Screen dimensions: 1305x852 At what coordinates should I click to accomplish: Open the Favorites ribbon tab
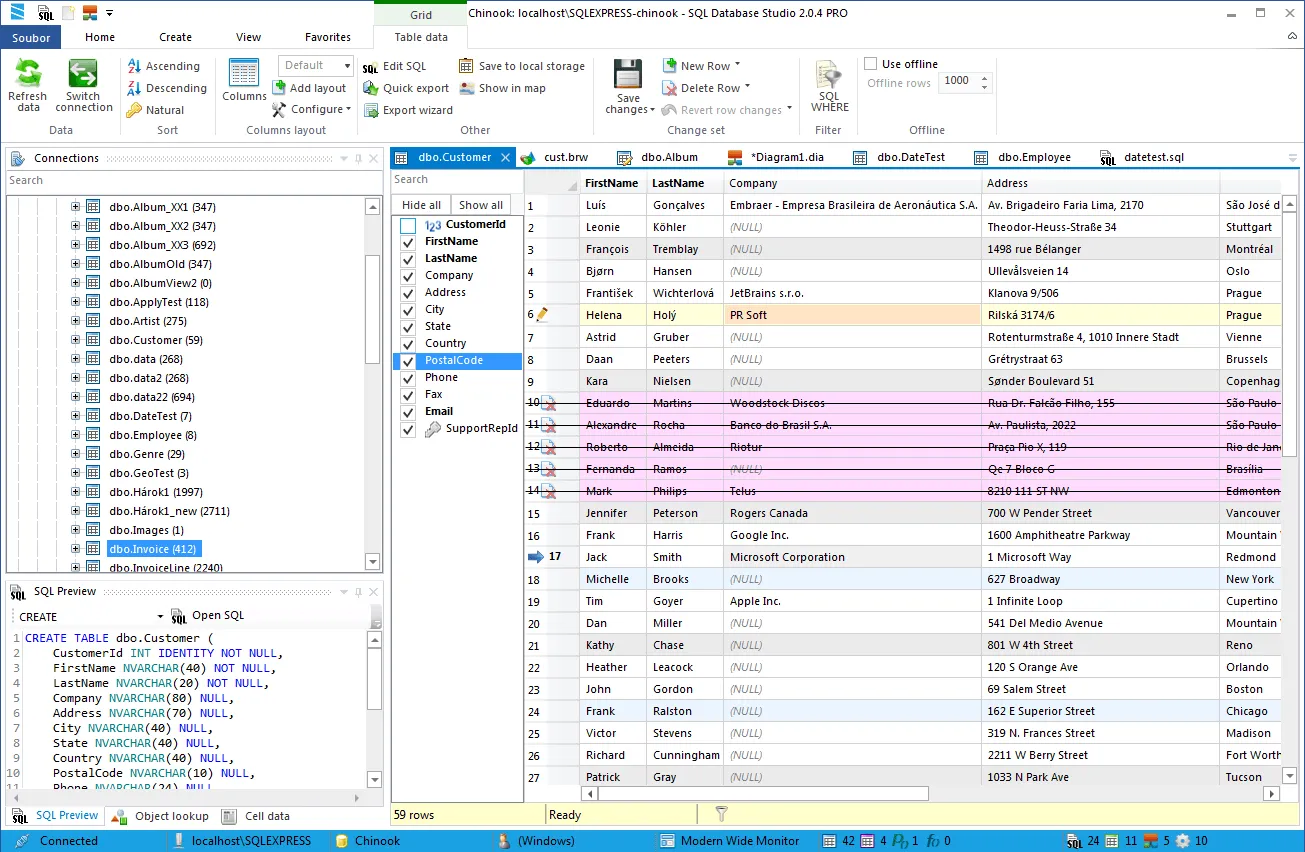[x=327, y=37]
